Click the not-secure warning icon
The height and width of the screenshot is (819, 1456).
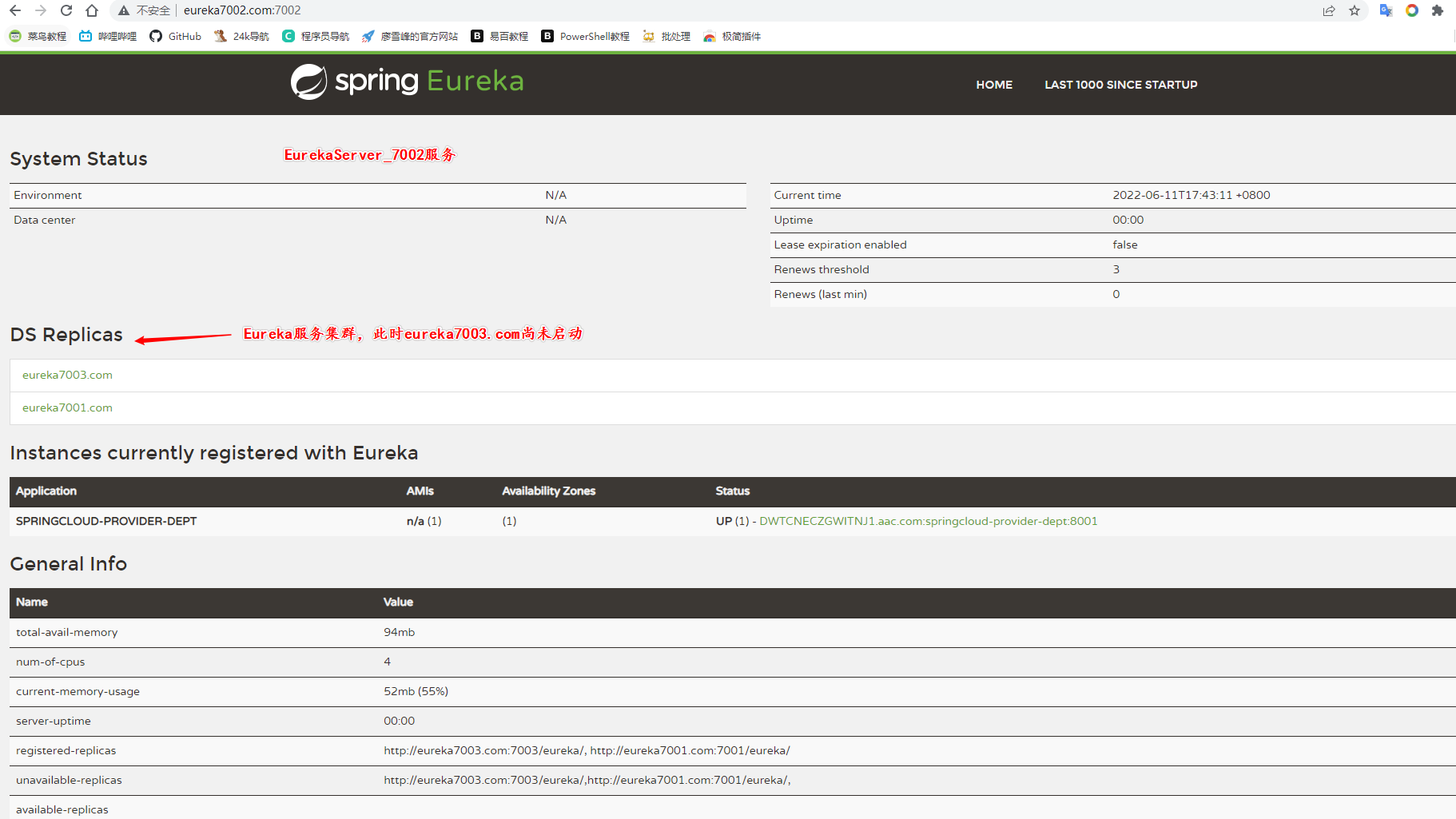(124, 10)
